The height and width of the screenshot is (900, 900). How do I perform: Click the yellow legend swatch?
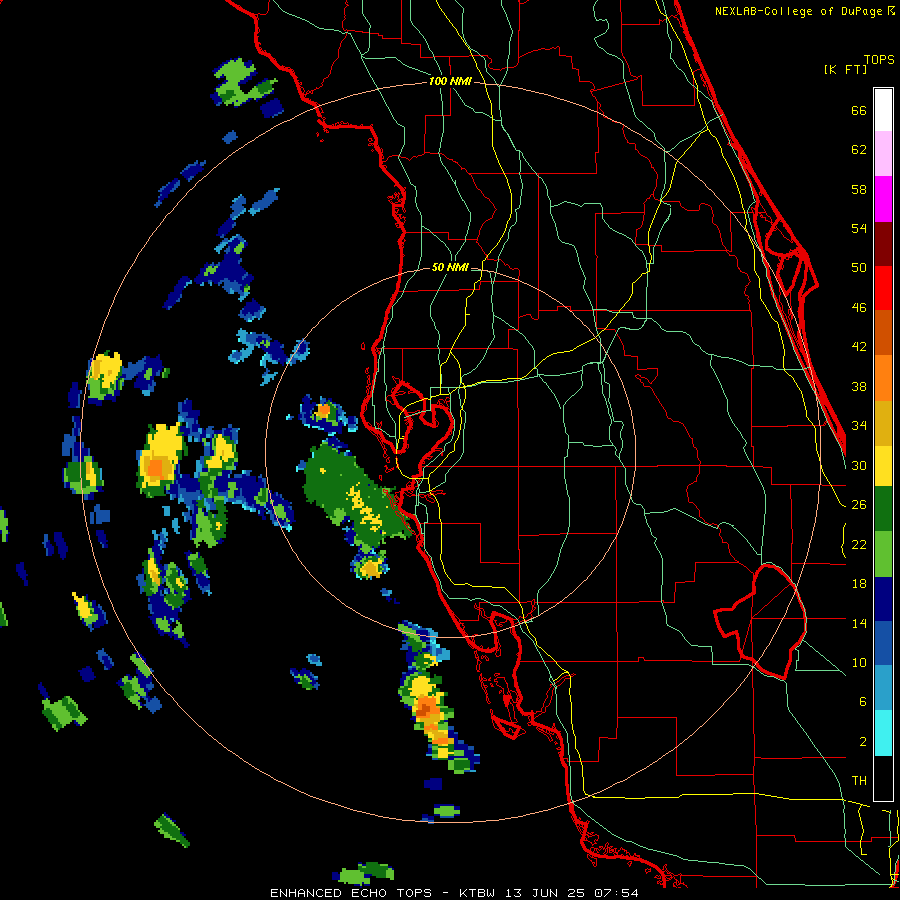tap(883, 466)
